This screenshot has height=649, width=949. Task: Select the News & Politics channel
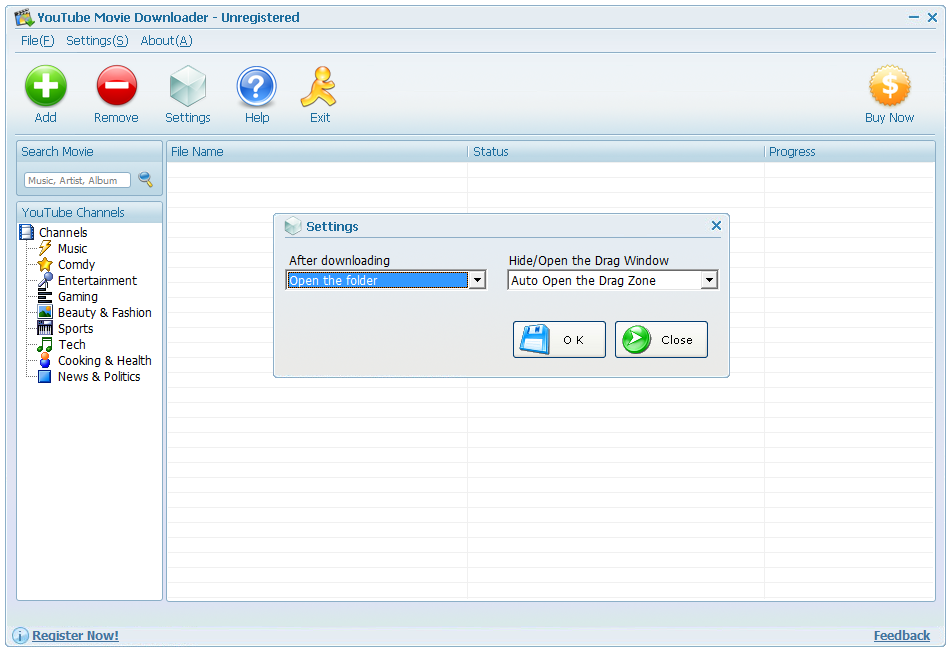click(99, 377)
